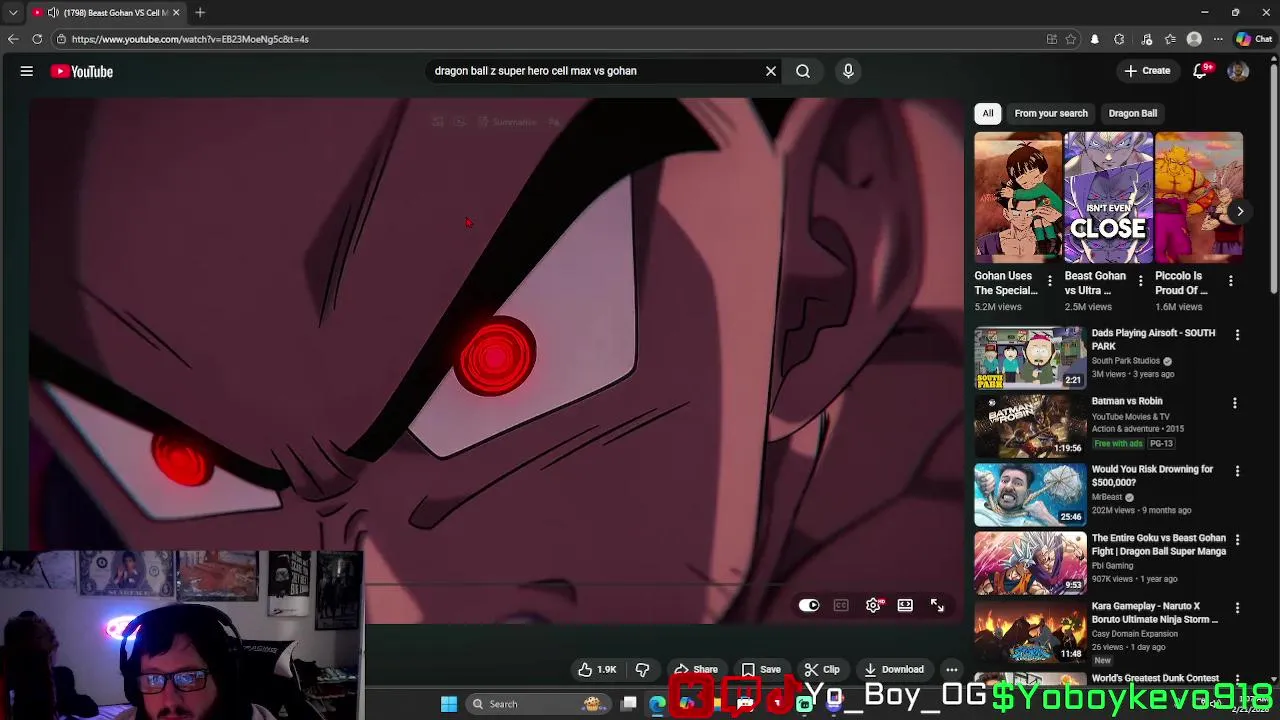Open options for Kara Gameplay video

[x=1237, y=608]
